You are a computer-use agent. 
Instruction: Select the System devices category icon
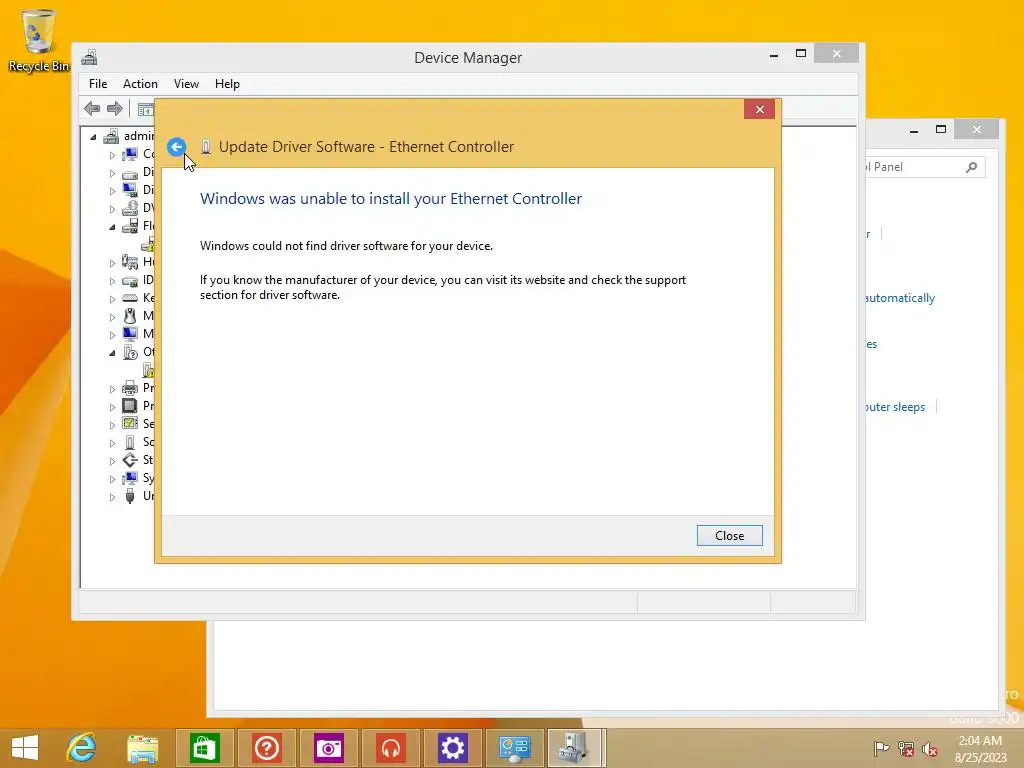130,478
